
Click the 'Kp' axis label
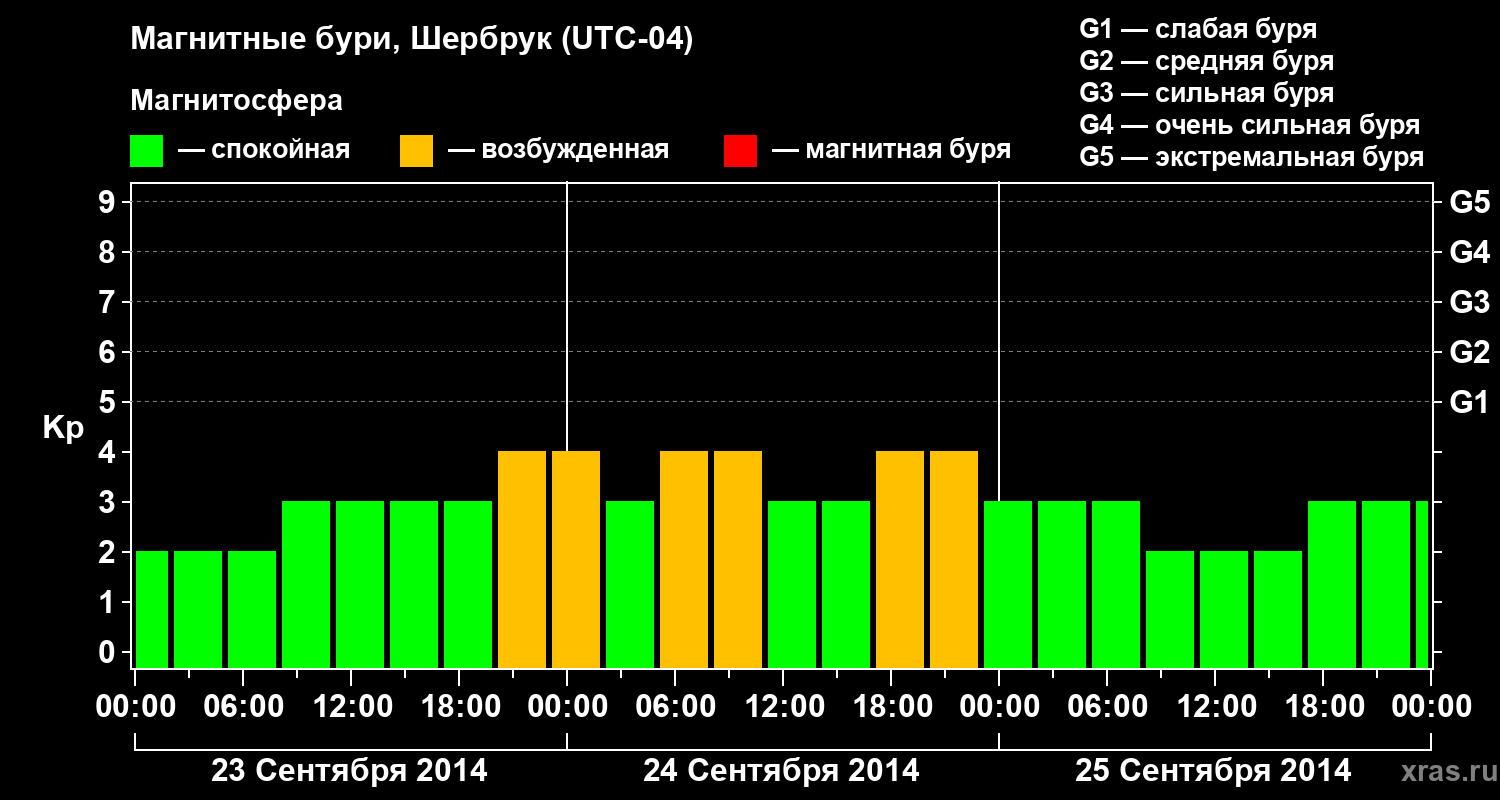pyautogui.click(x=63, y=428)
